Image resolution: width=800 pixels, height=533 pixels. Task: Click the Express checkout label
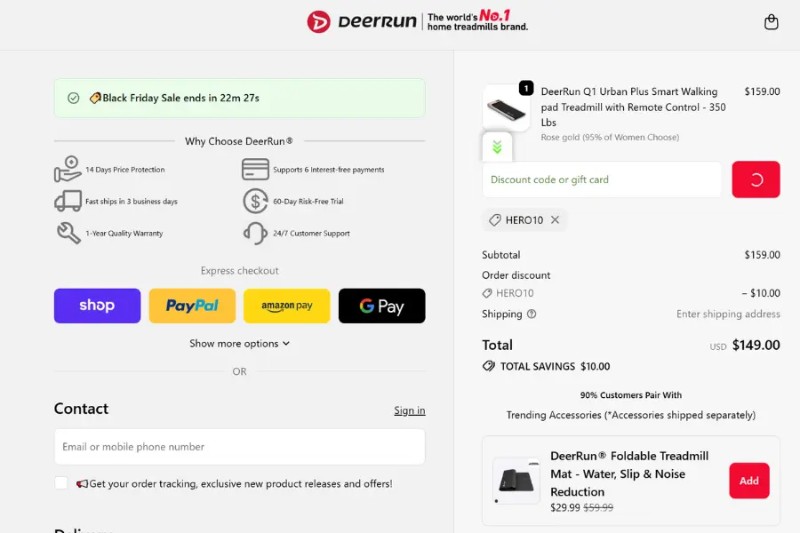pyautogui.click(x=239, y=270)
